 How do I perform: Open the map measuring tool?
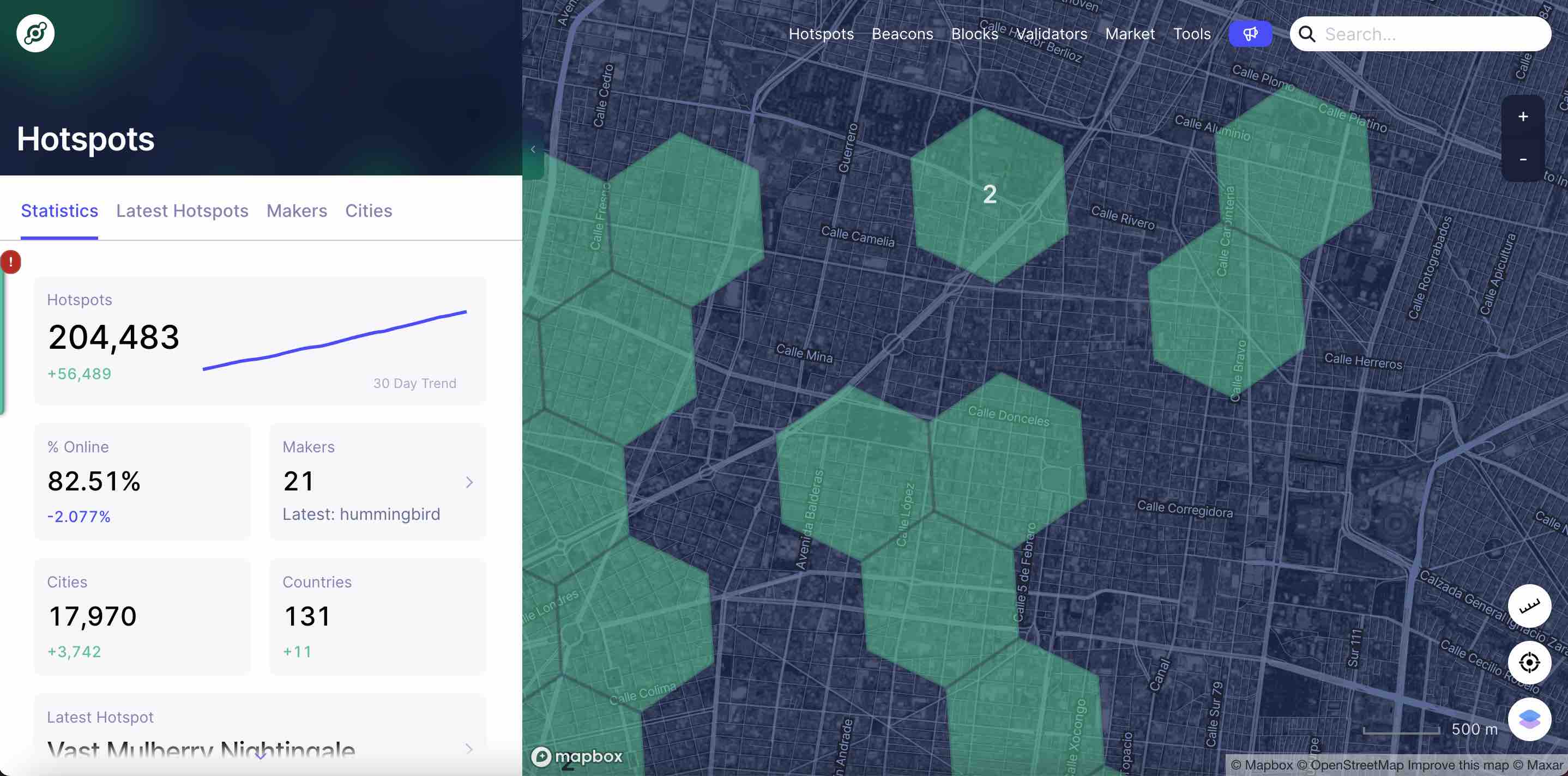(x=1529, y=606)
